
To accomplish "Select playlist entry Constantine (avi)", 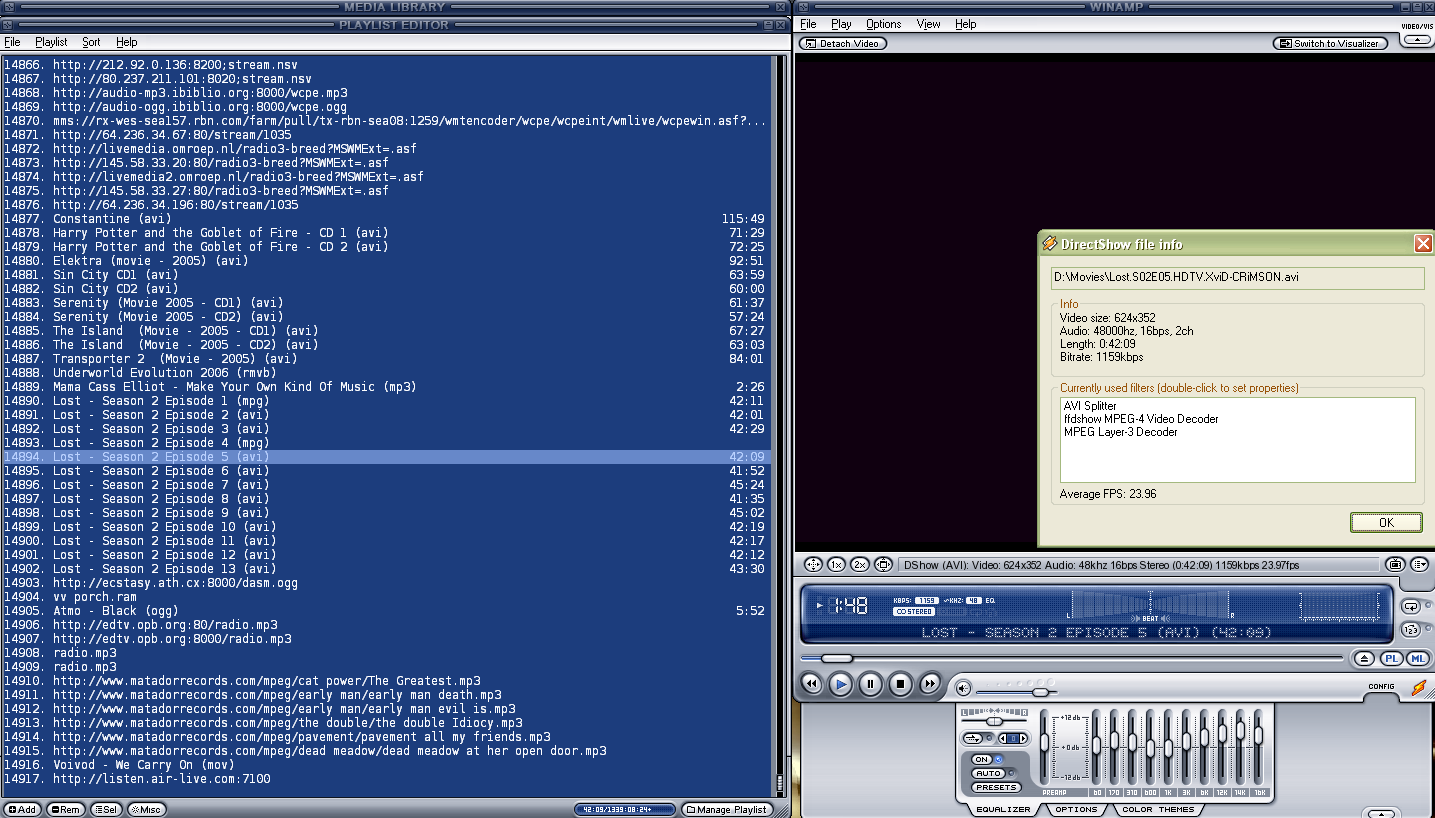I will pyautogui.click(x=386, y=218).
